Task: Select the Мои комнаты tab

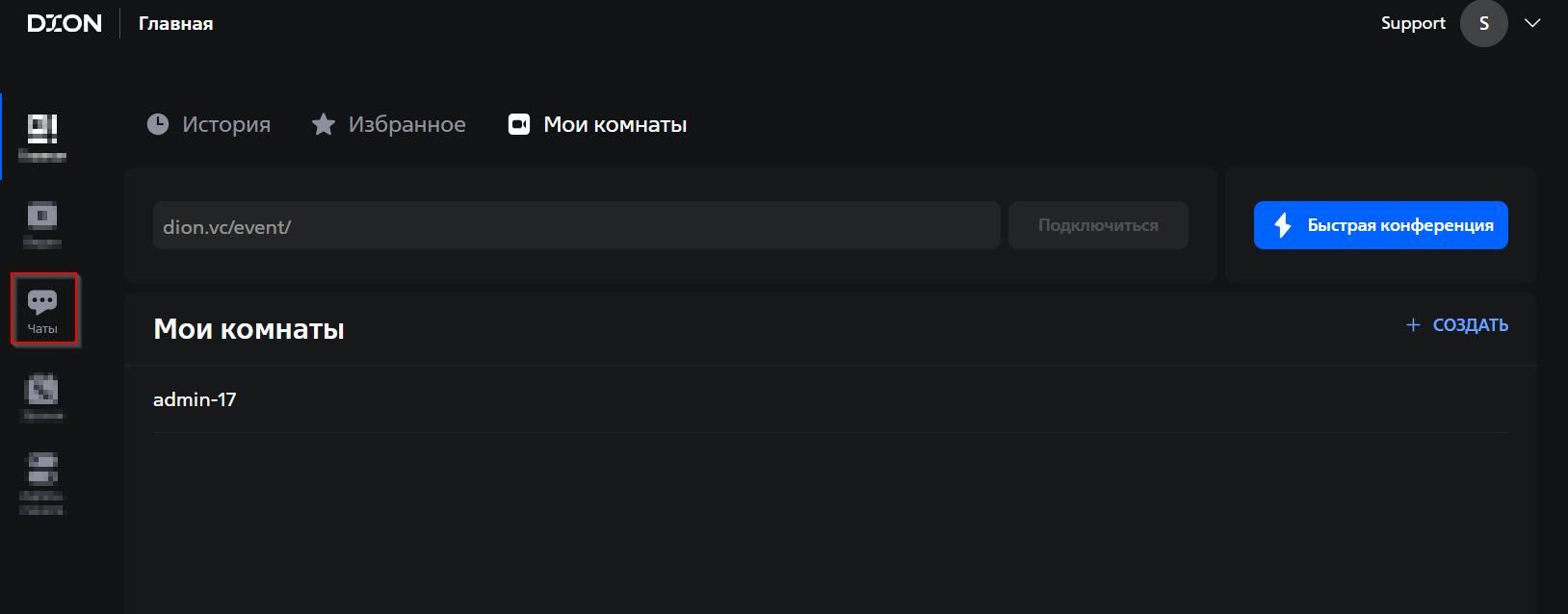Action: [598, 124]
